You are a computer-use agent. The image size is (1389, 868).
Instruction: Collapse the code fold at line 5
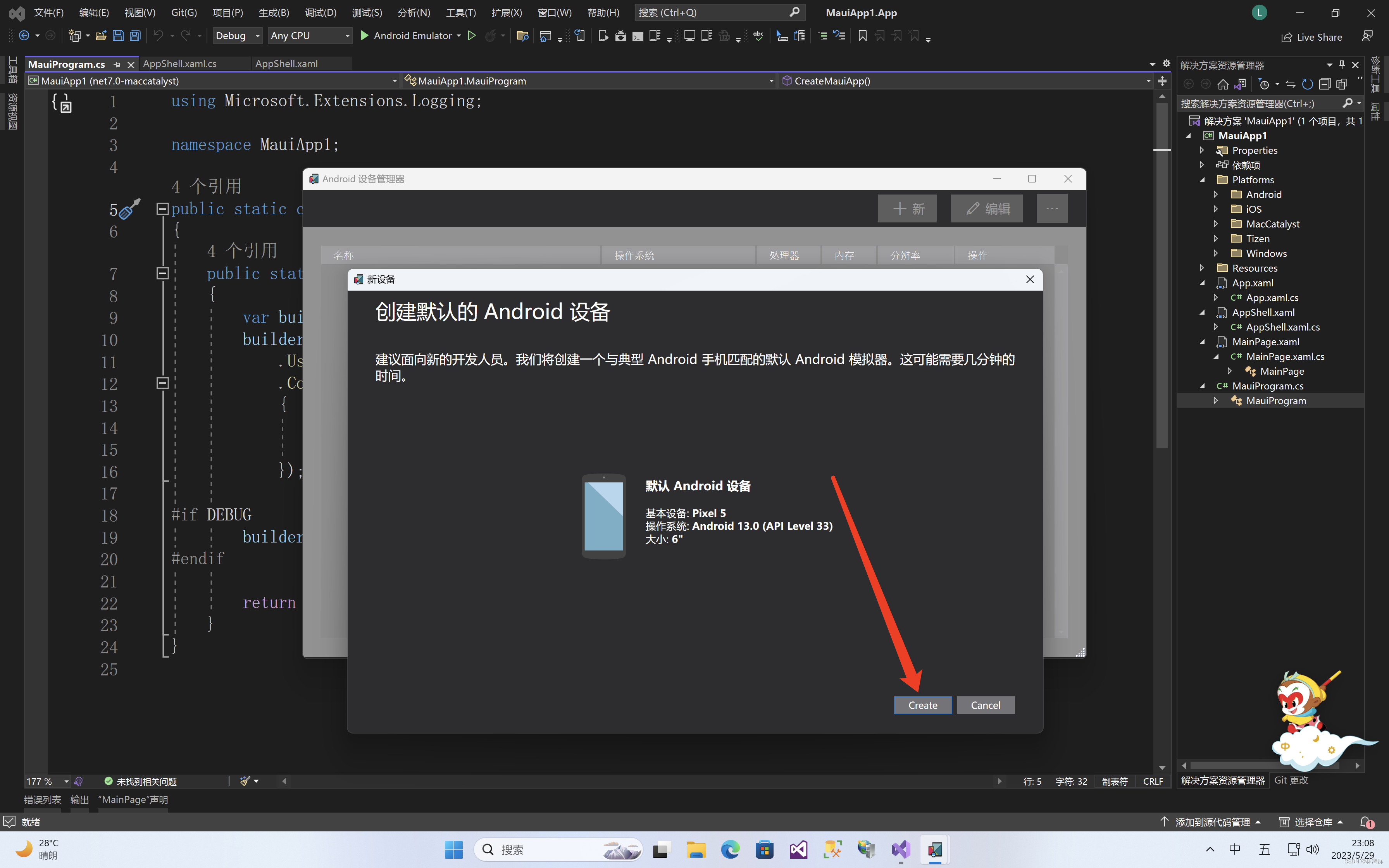click(x=162, y=209)
